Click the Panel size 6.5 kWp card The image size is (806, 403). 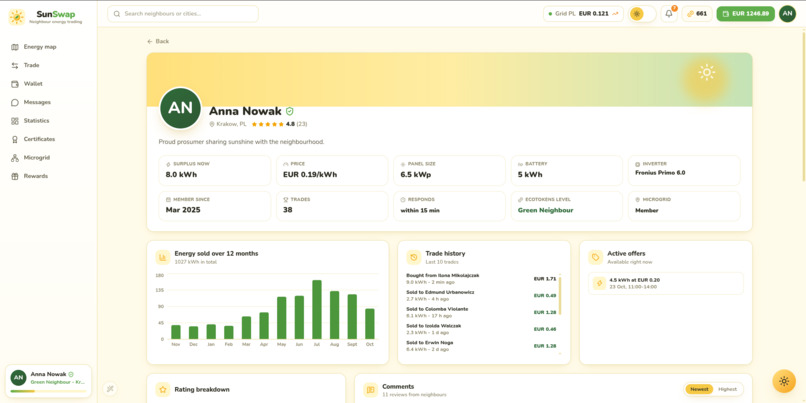tap(449, 171)
